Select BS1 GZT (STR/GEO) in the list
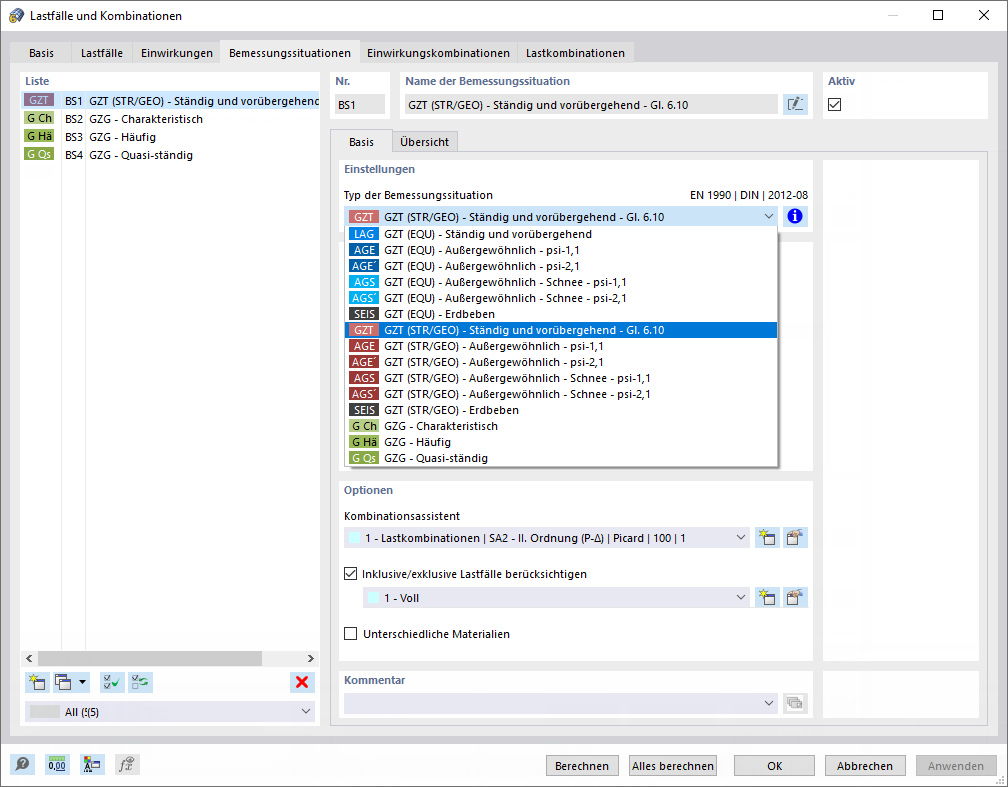Screen dimensions: 1008x787 tap(170, 101)
